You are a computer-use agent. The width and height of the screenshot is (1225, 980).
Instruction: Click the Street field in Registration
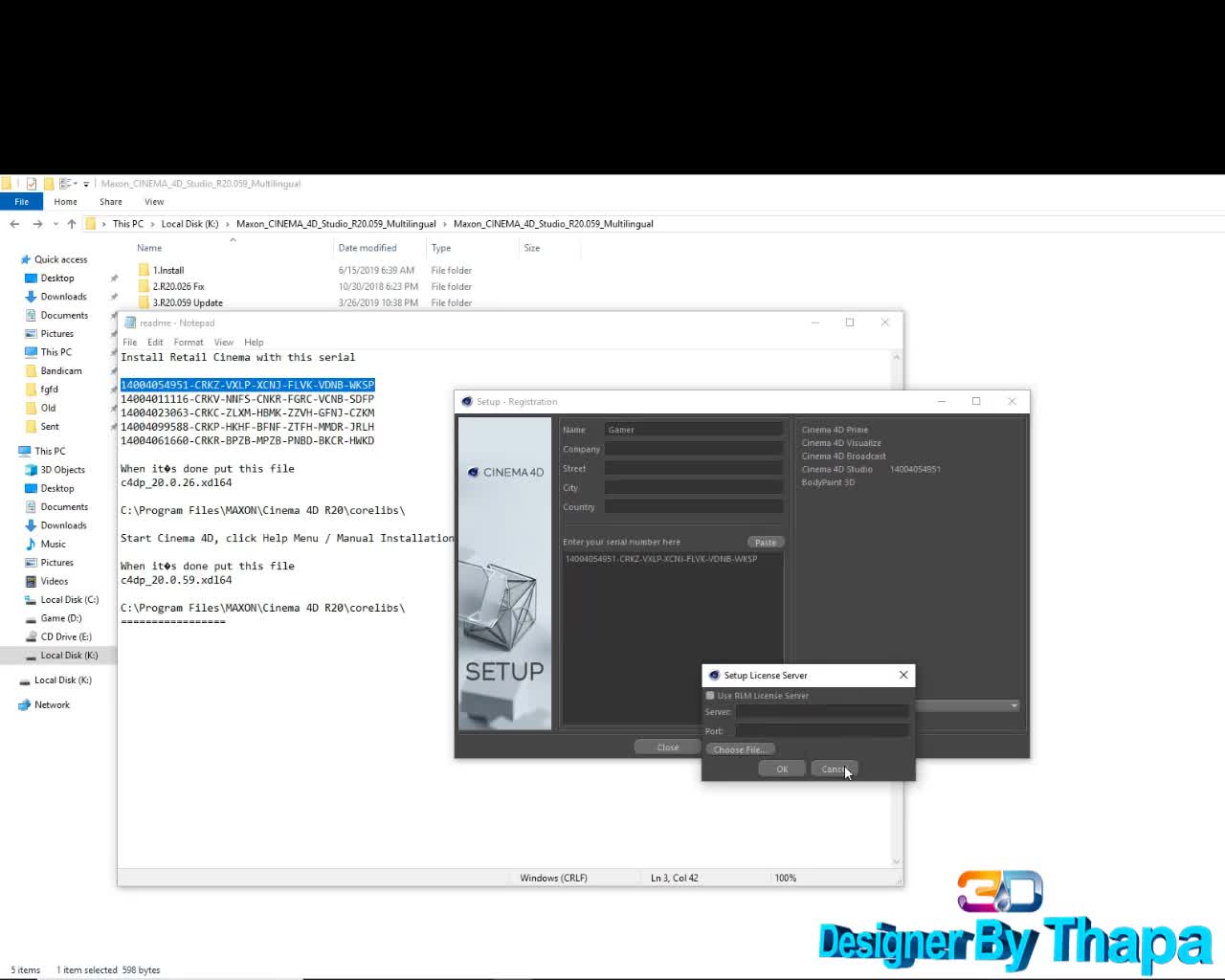[x=694, y=468]
